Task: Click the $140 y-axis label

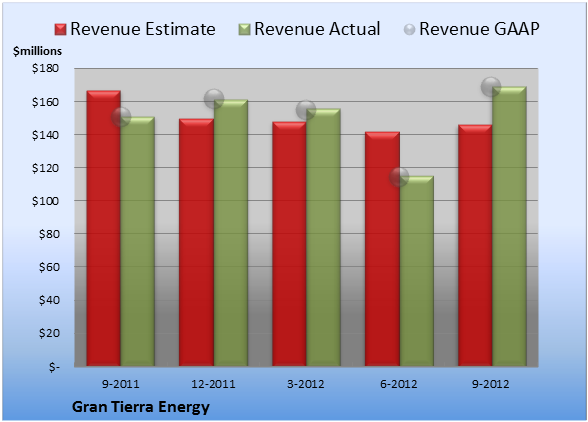Action: point(45,135)
